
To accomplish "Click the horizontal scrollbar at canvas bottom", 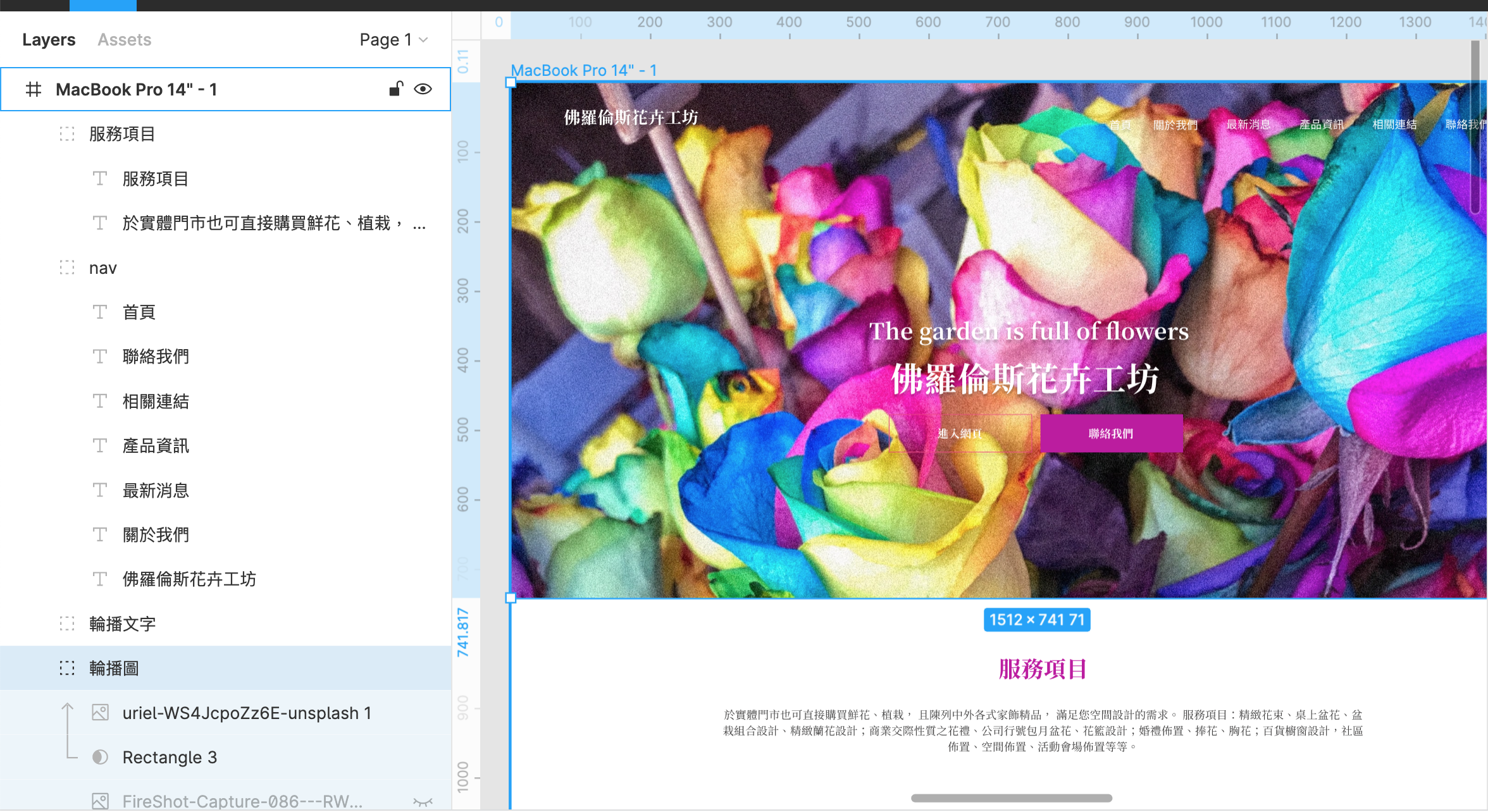I will 1011,798.
